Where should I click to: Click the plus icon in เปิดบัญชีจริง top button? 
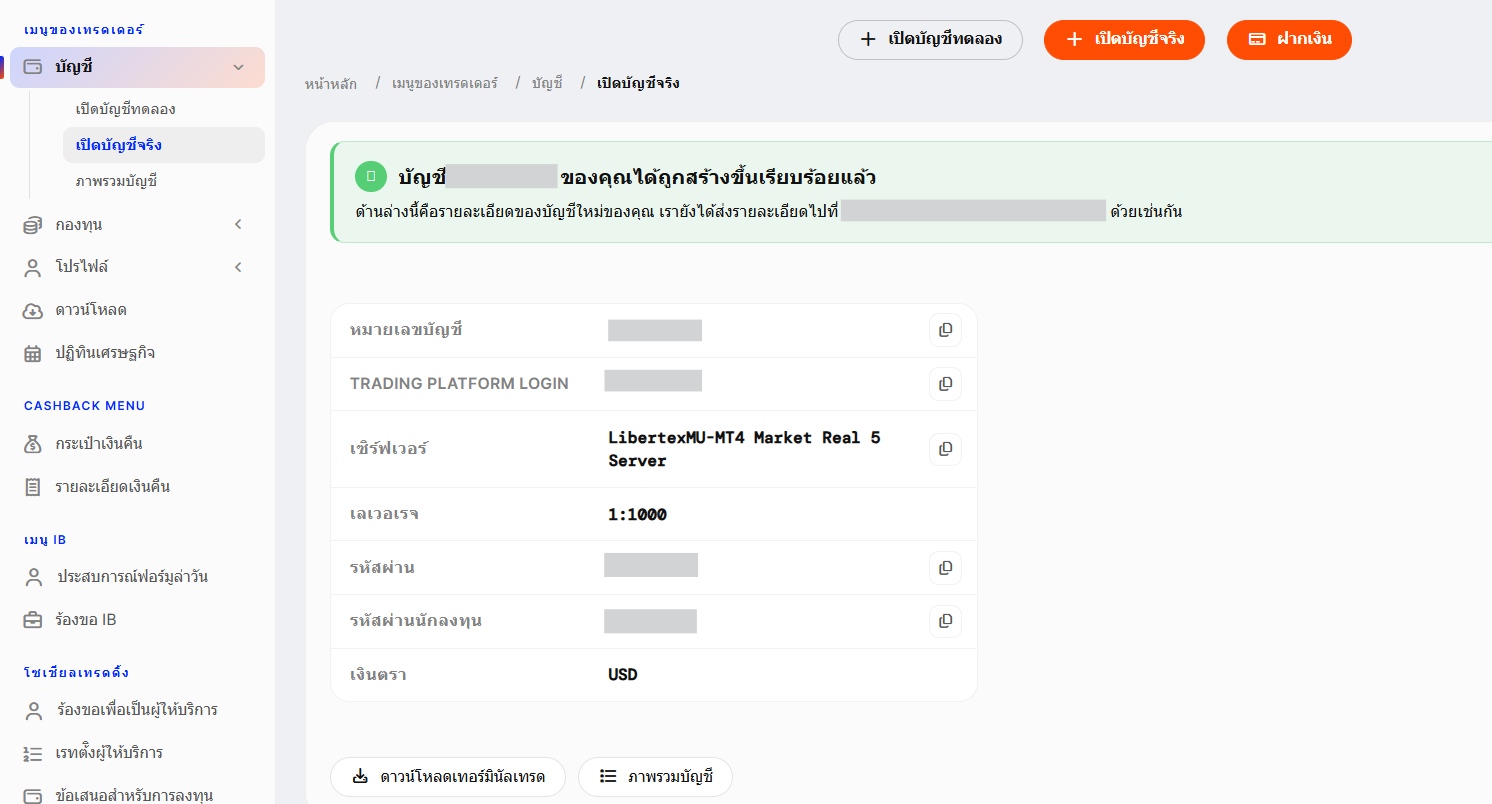1074,39
